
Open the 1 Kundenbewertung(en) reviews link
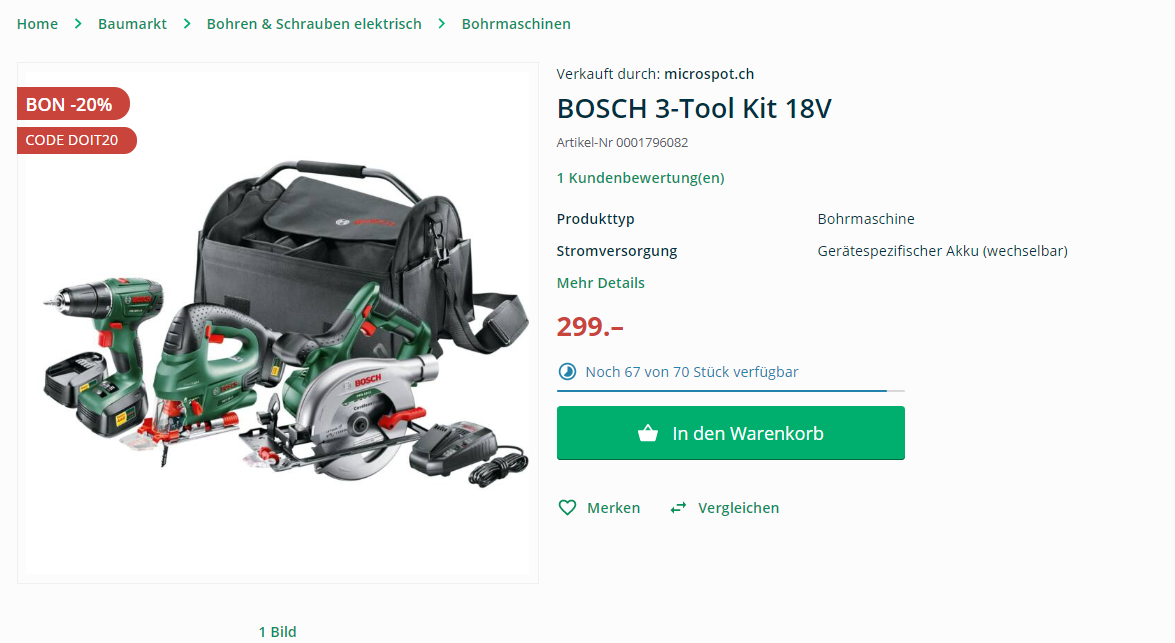coord(641,178)
